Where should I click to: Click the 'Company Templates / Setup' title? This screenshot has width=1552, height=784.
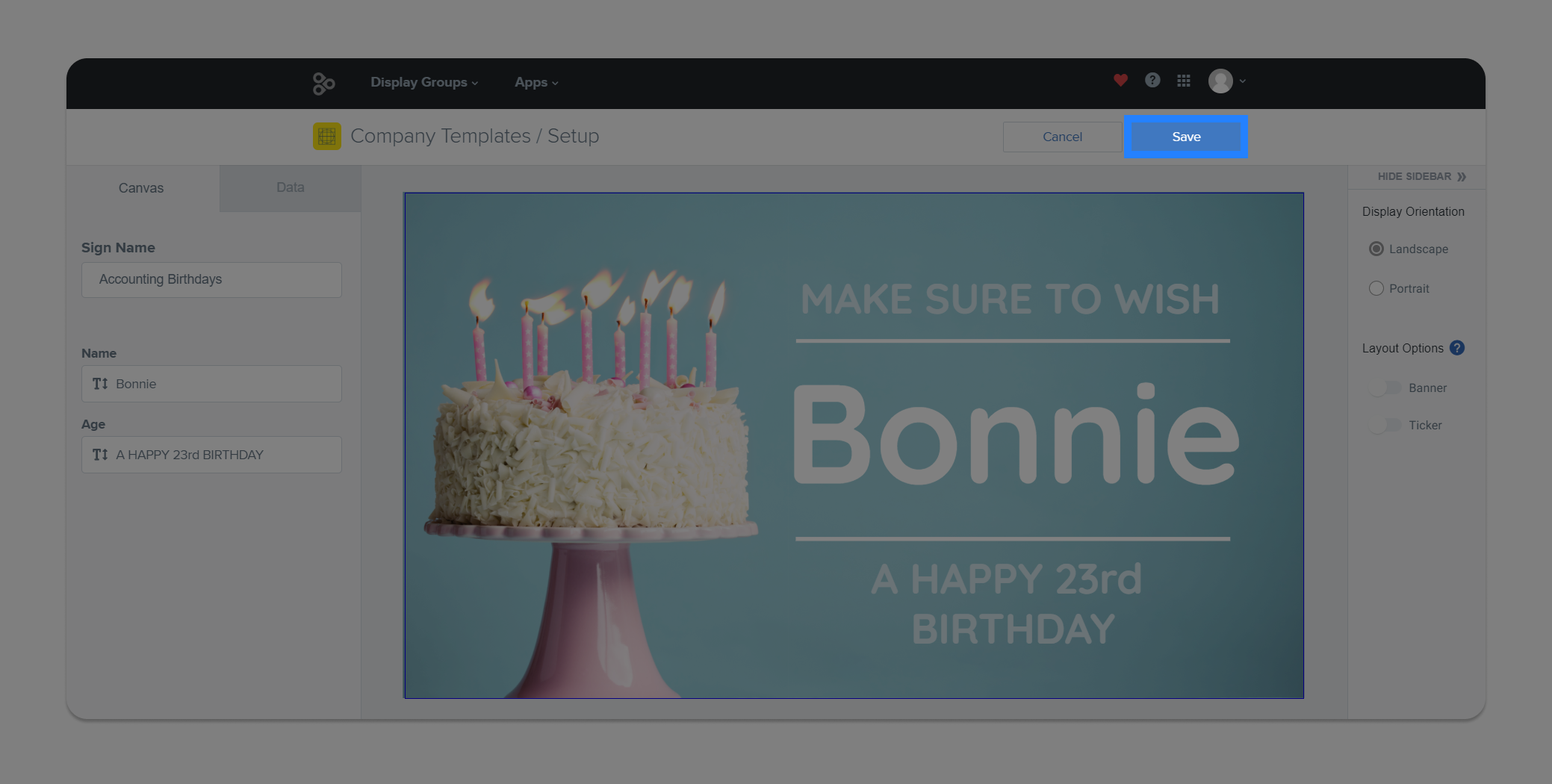point(474,136)
